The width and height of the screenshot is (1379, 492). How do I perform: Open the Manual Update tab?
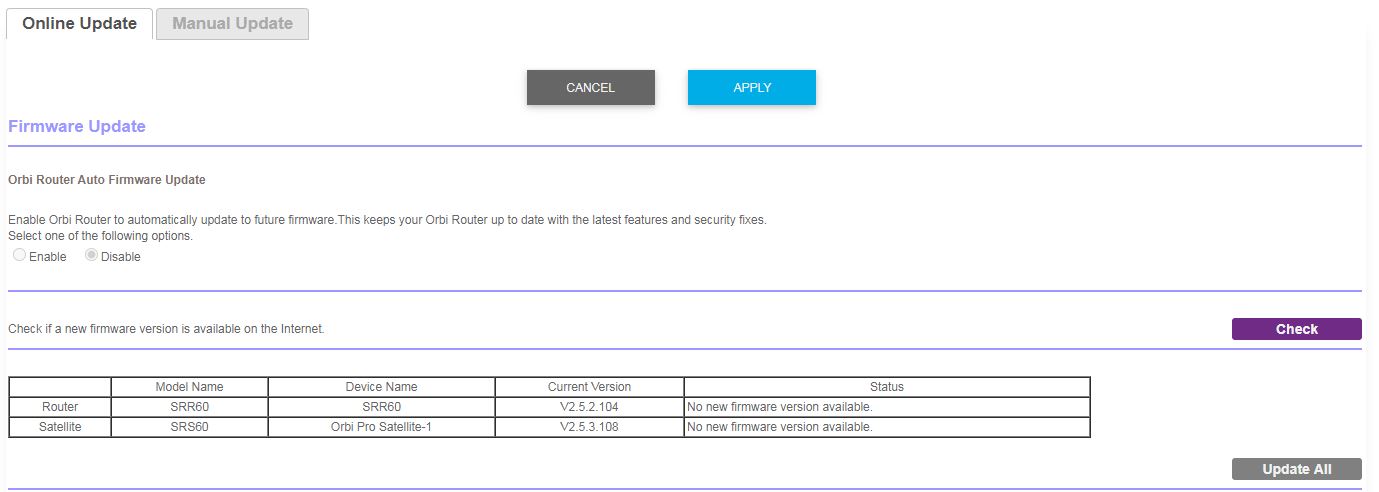[x=232, y=24]
